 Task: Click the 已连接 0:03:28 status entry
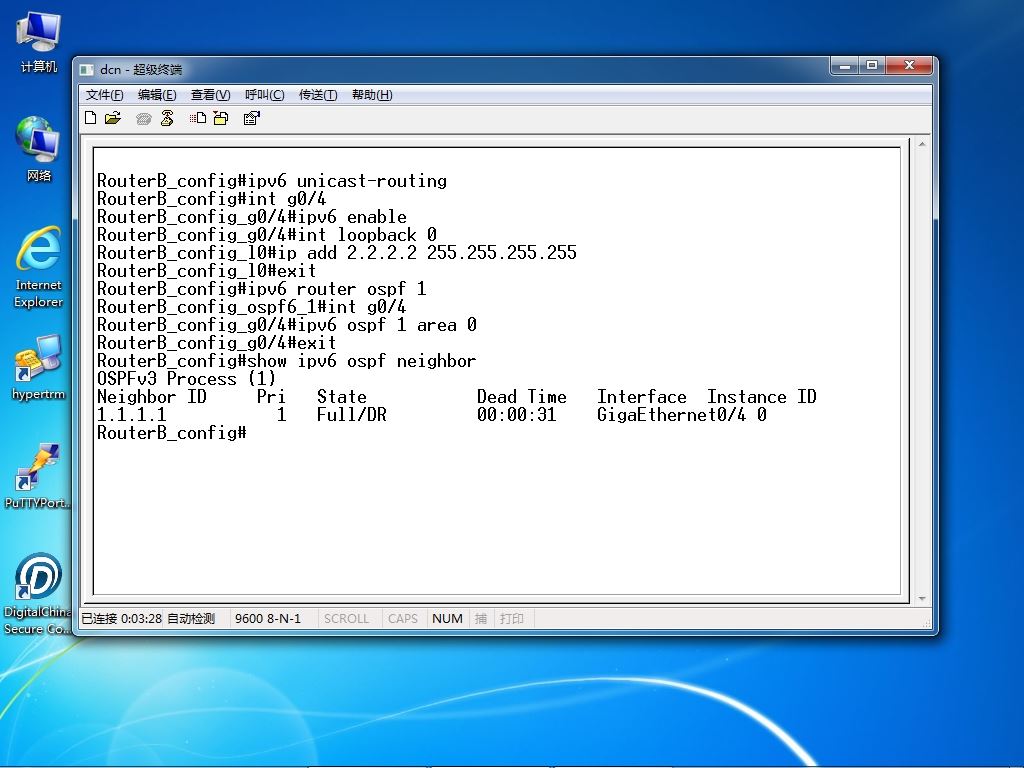[x=121, y=618]
